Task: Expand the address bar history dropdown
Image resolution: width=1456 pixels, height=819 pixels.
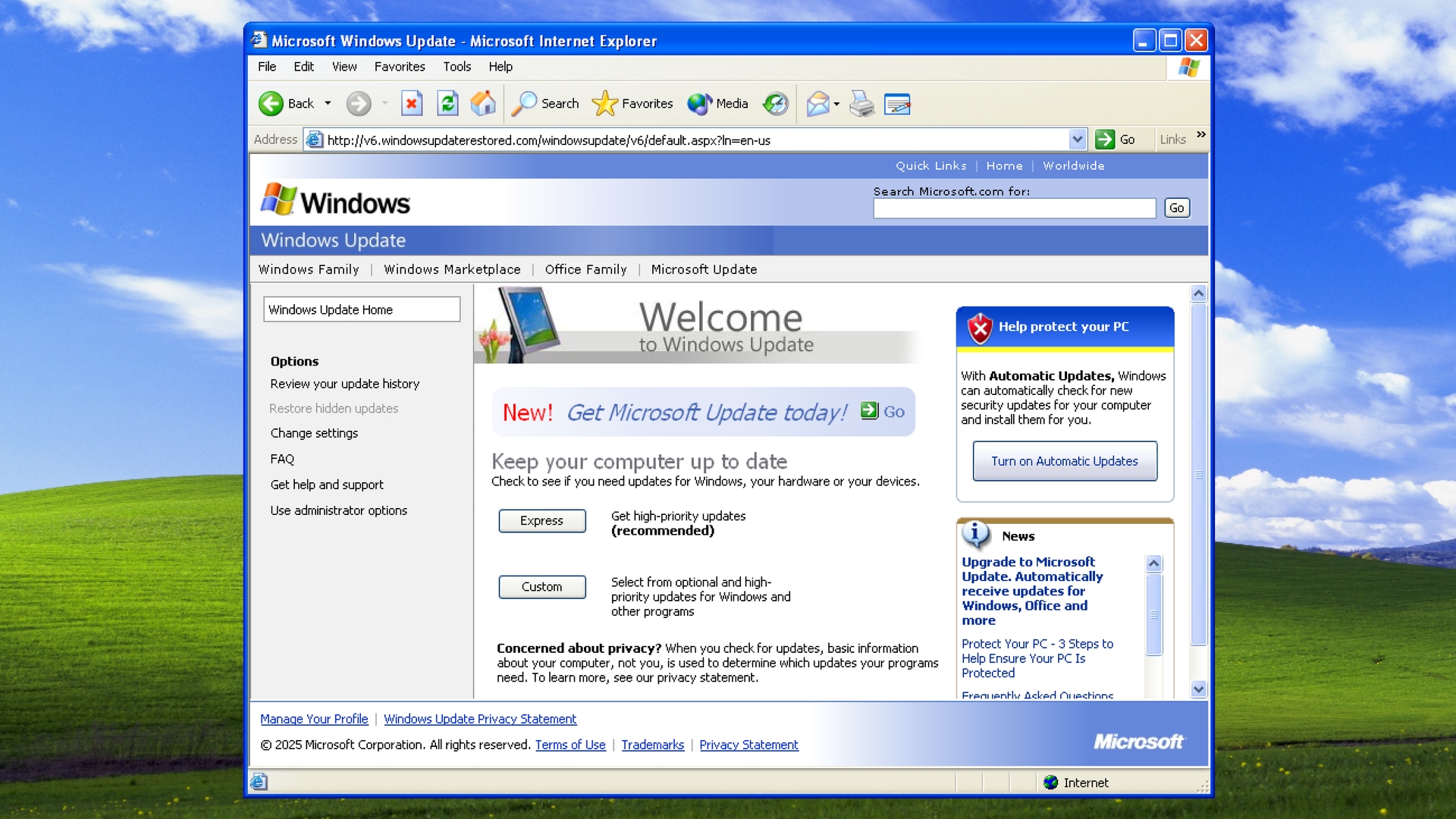Action: click(1078, 140)
